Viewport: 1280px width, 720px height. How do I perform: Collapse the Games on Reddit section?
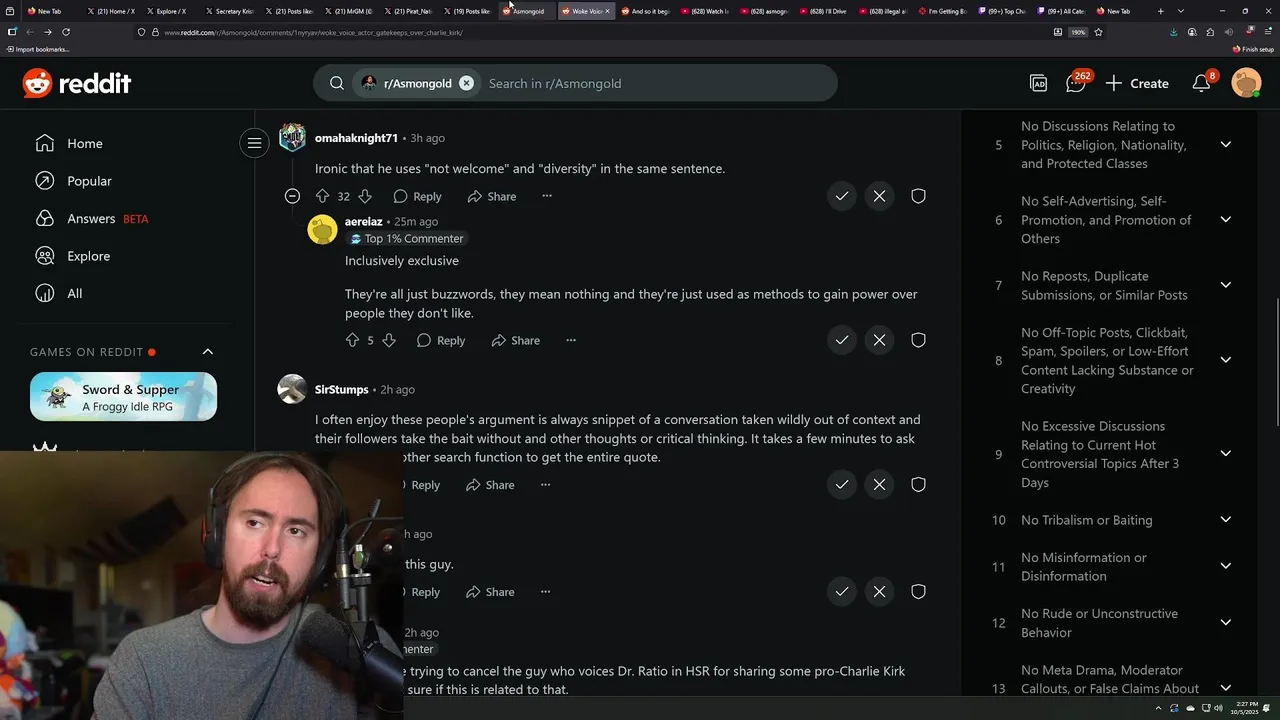tap(208, 352)
